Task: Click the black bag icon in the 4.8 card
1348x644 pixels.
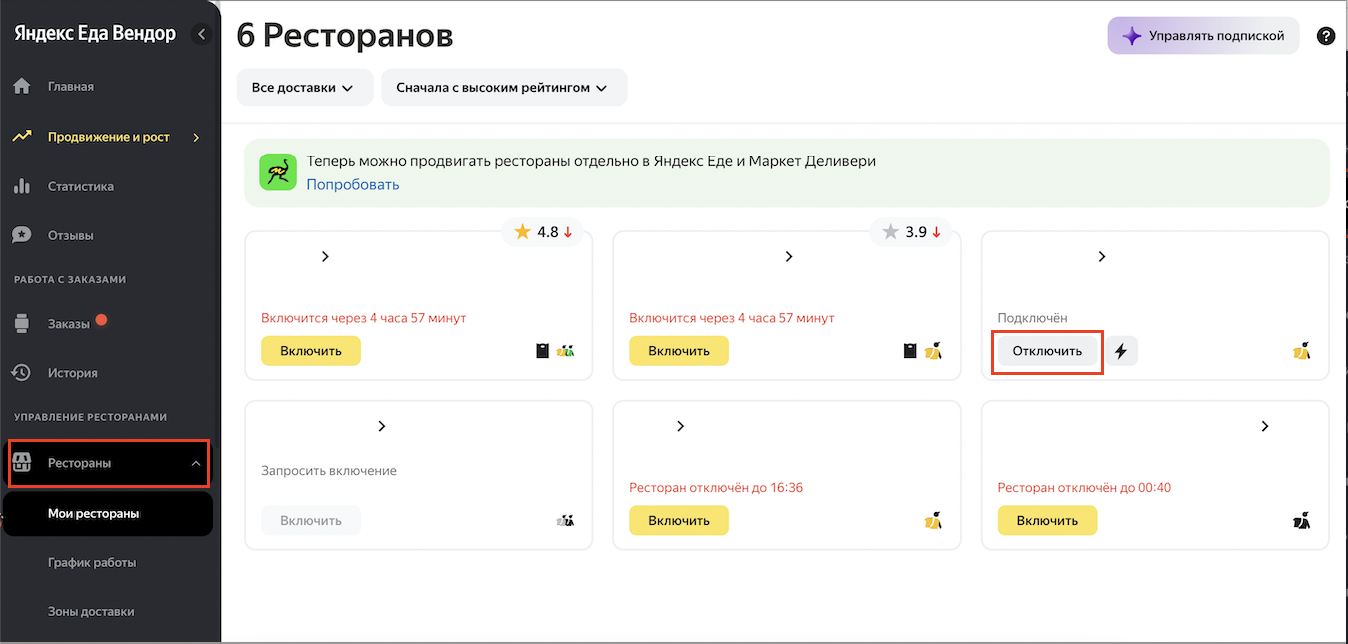Action: pyautogui.click(x=542, y=351)
